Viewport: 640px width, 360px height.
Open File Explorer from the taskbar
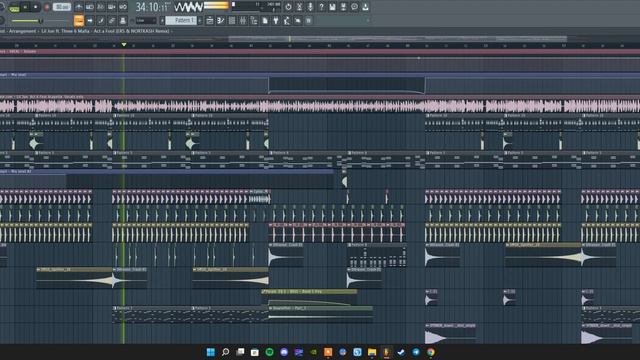[372, 352]
